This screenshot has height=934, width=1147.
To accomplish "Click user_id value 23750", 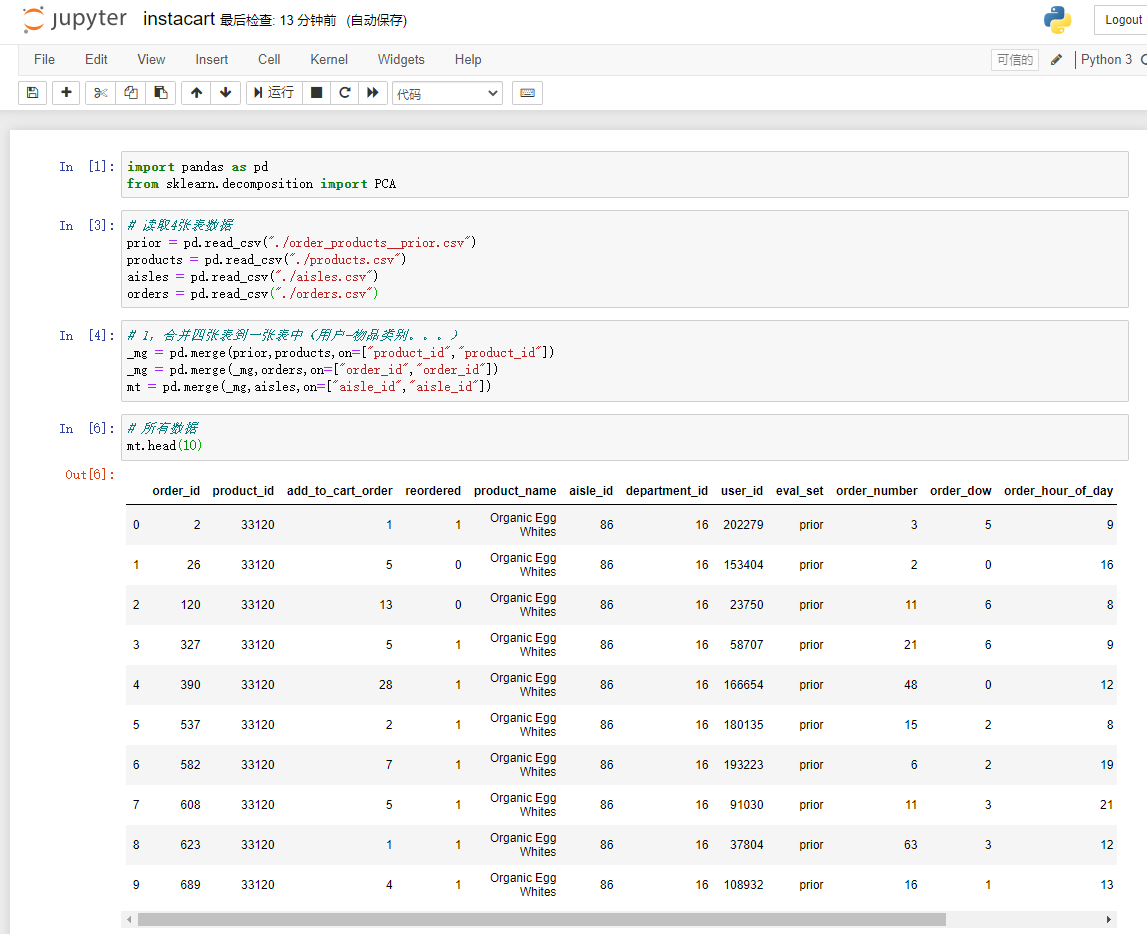I will [x=746, y=605].
